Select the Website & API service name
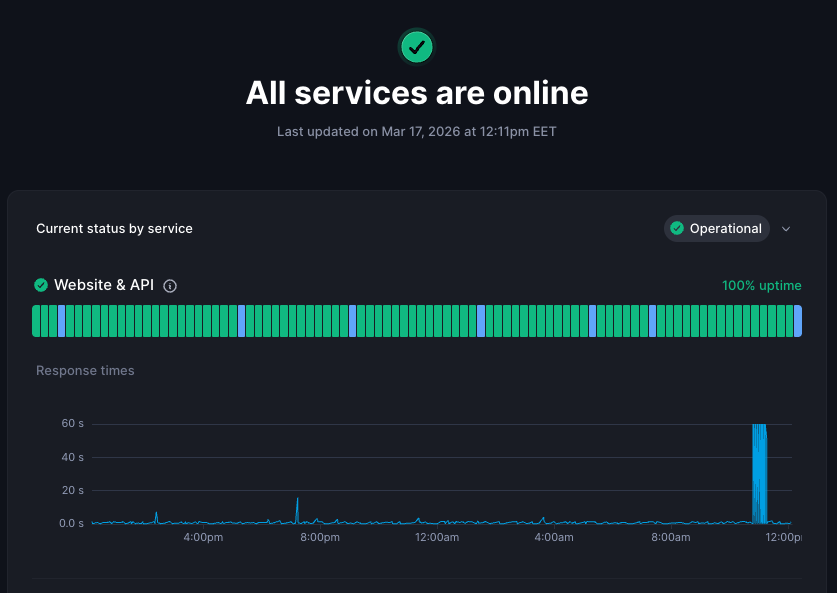 104,285
